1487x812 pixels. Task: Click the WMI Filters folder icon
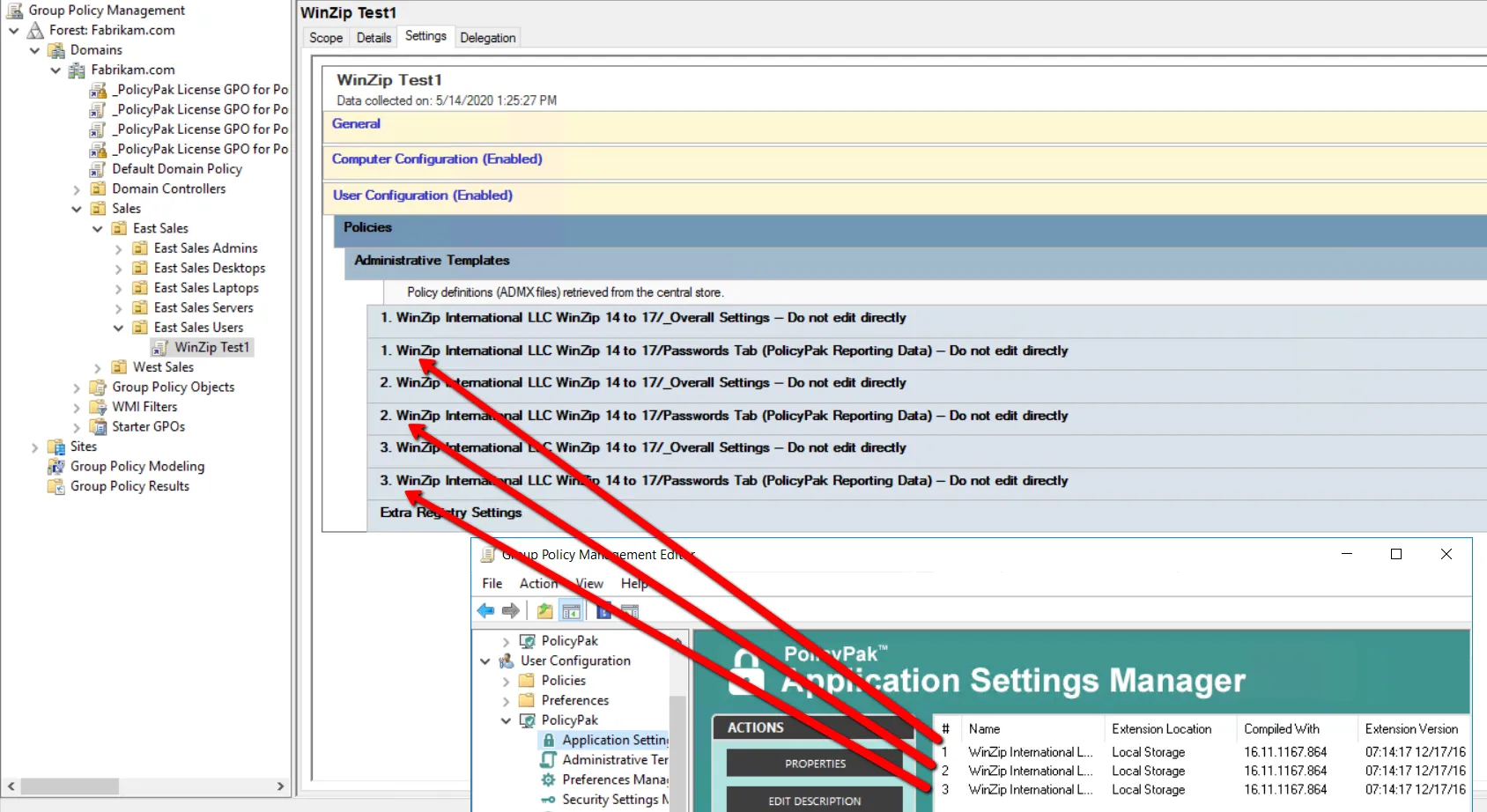point(98,407)
